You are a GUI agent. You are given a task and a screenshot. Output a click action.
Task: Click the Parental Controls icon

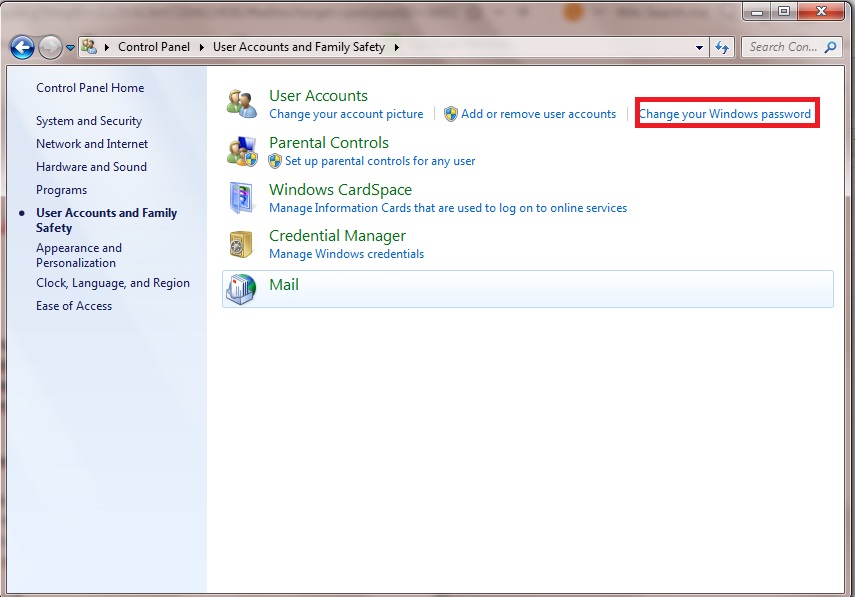242,151
